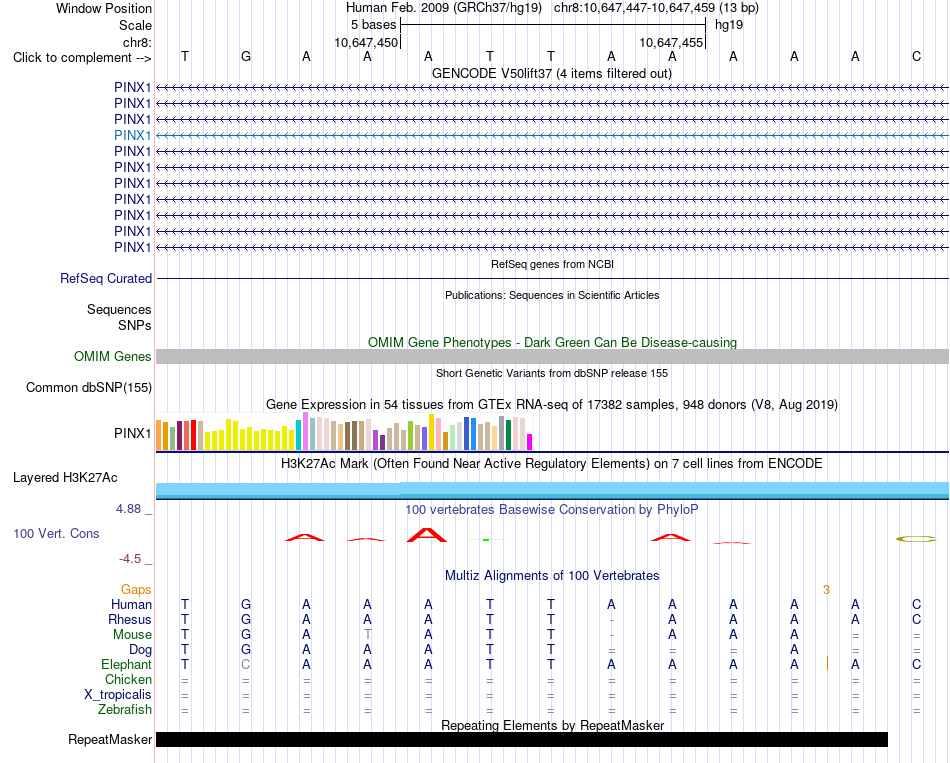Click the gray OMIM Genes bar
The height and width of the screenshot is (763, 950).
click(552, 356)
